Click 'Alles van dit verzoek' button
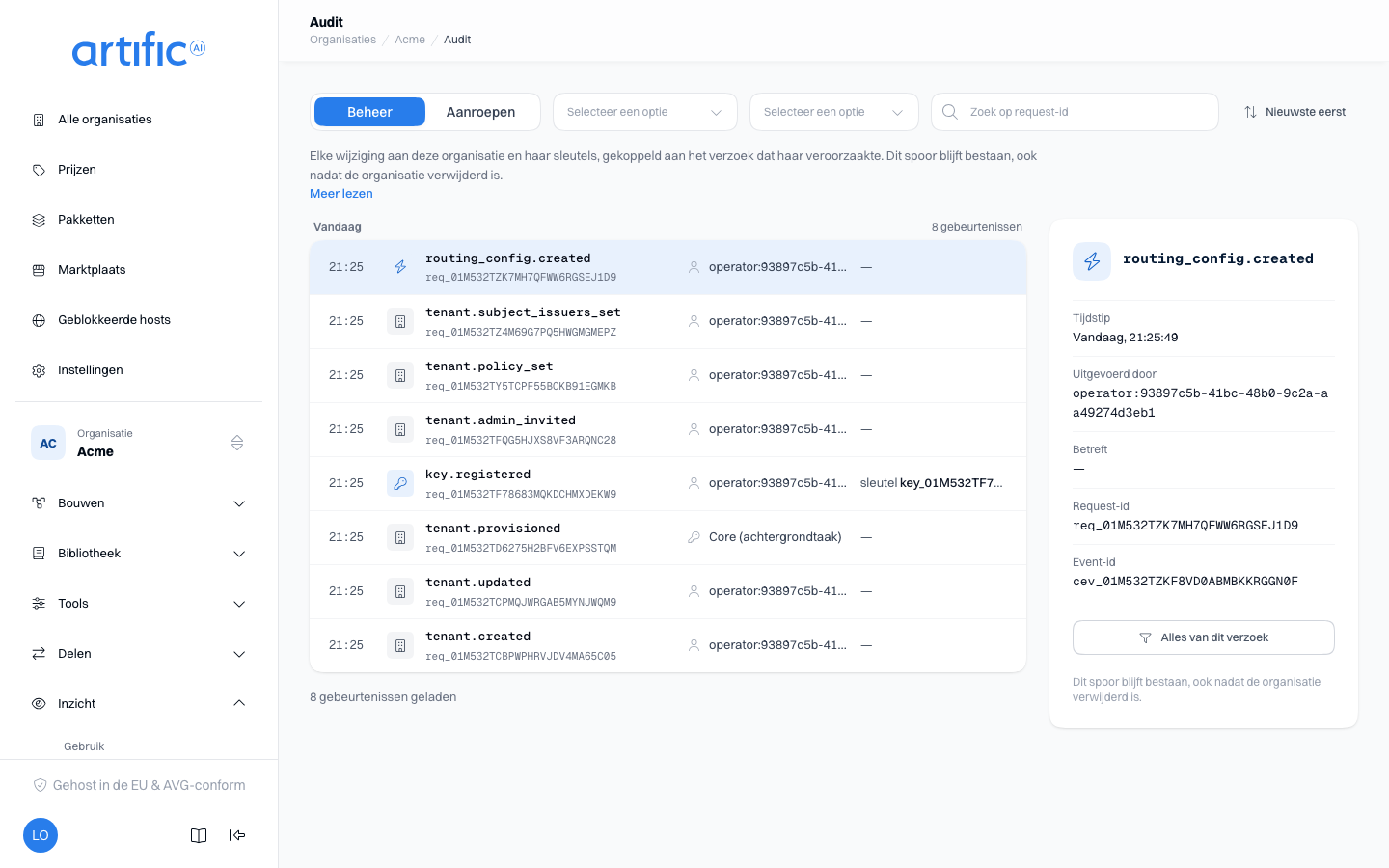This screenshot has height=868, width=1389. pyautogui.click(x=1204, y=637)
